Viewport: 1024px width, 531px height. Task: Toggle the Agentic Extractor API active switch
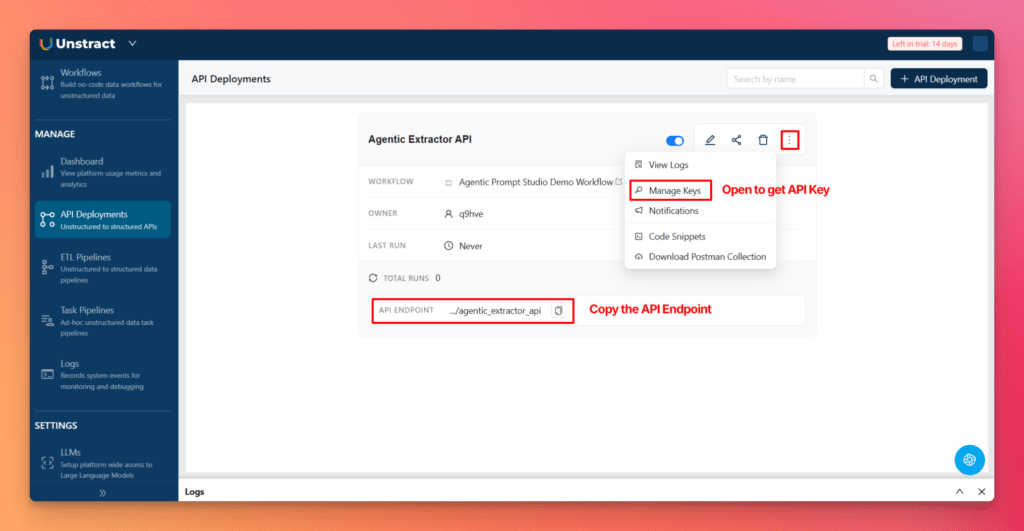pyautogui.click(x=675, y=141)
